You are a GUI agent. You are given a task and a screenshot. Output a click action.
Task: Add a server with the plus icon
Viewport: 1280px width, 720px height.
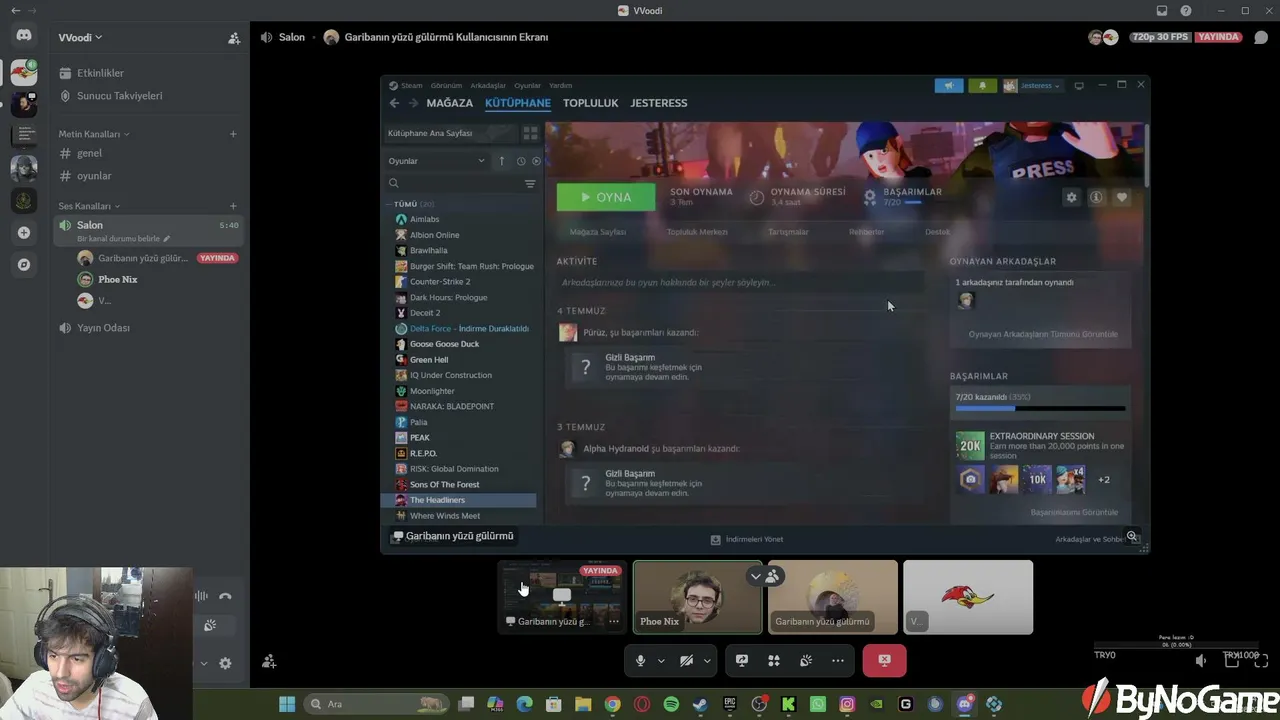[x=24, y=233]
